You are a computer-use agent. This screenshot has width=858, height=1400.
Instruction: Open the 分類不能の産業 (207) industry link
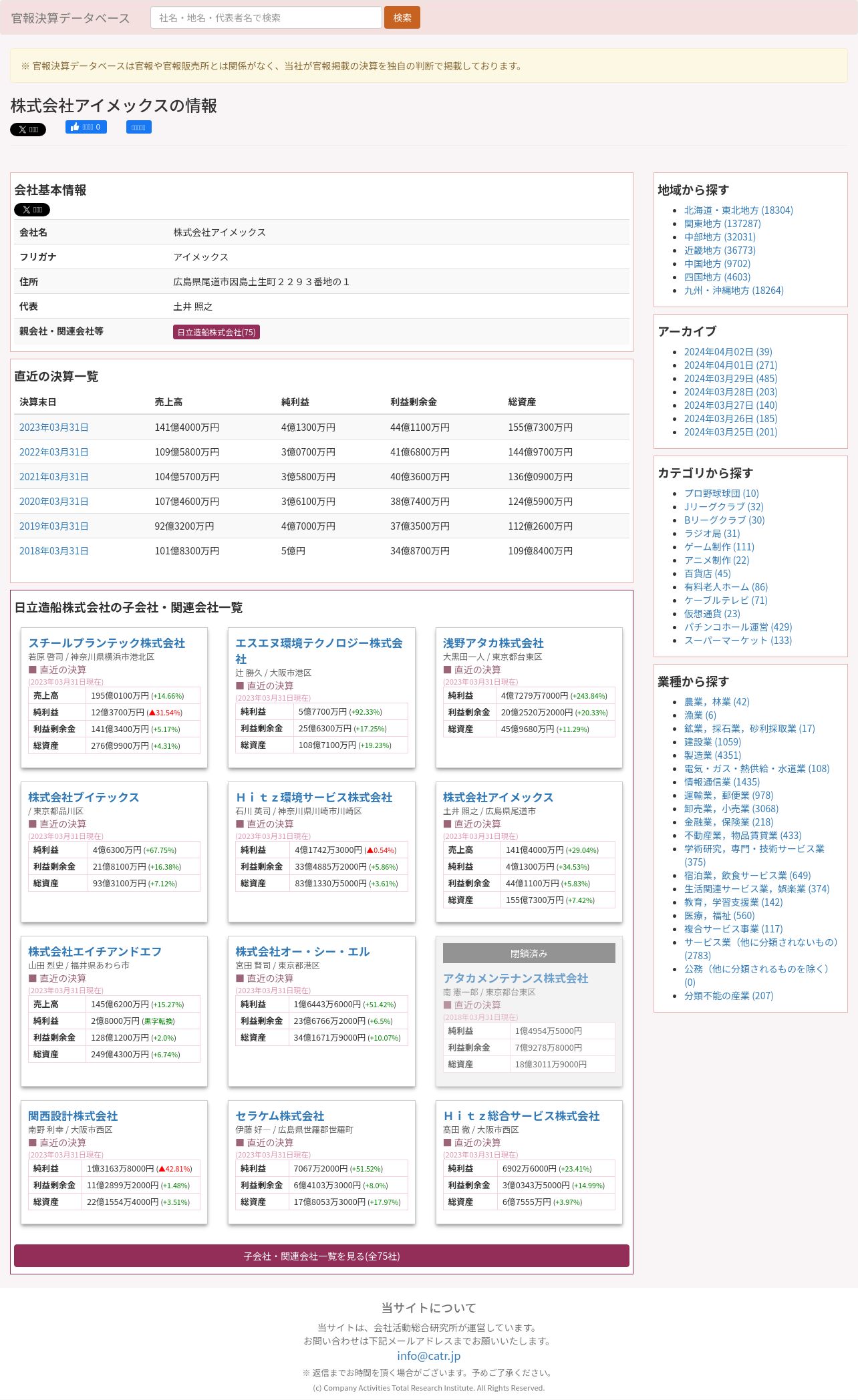click(729, 996)
